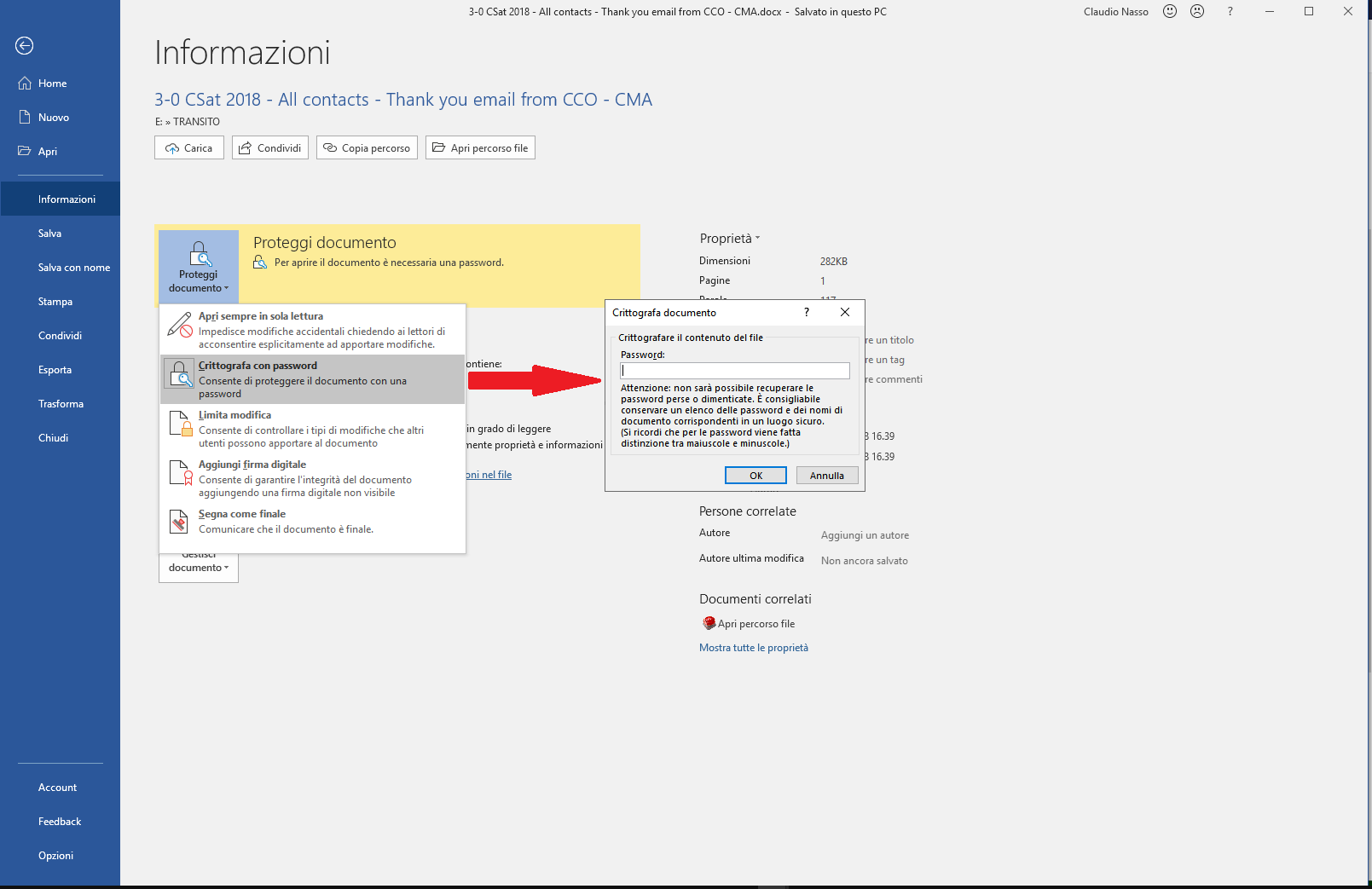Screen dimensions: 1372x889
Task: Open Opzioni in the sidebar
Action: pos(60,856)
